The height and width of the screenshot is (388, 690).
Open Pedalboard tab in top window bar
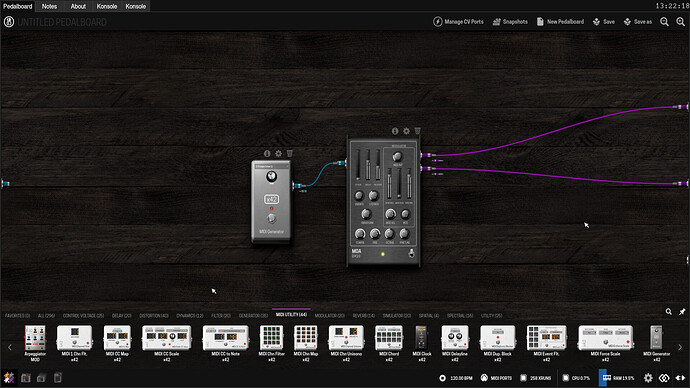point(18,6)
